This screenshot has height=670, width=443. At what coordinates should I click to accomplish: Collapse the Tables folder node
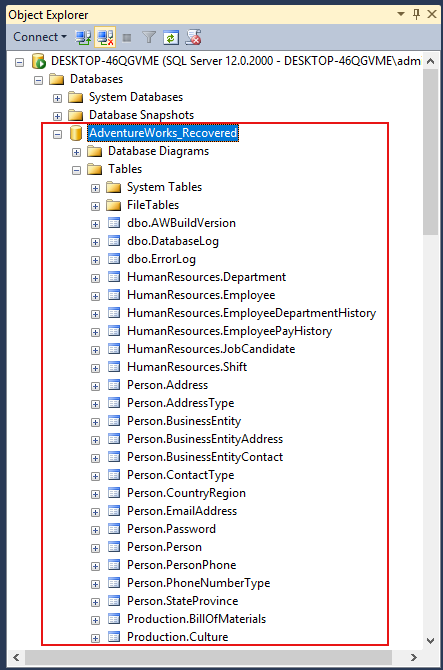tap(76, 170)
